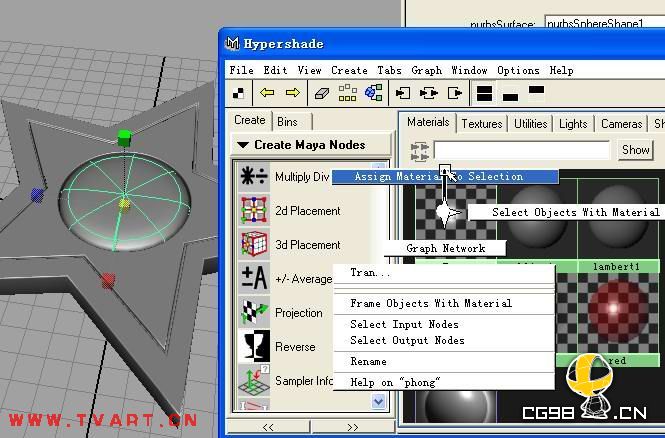The image size is (665, 438).
Task: Open the Edit menu
Action: 275,70
